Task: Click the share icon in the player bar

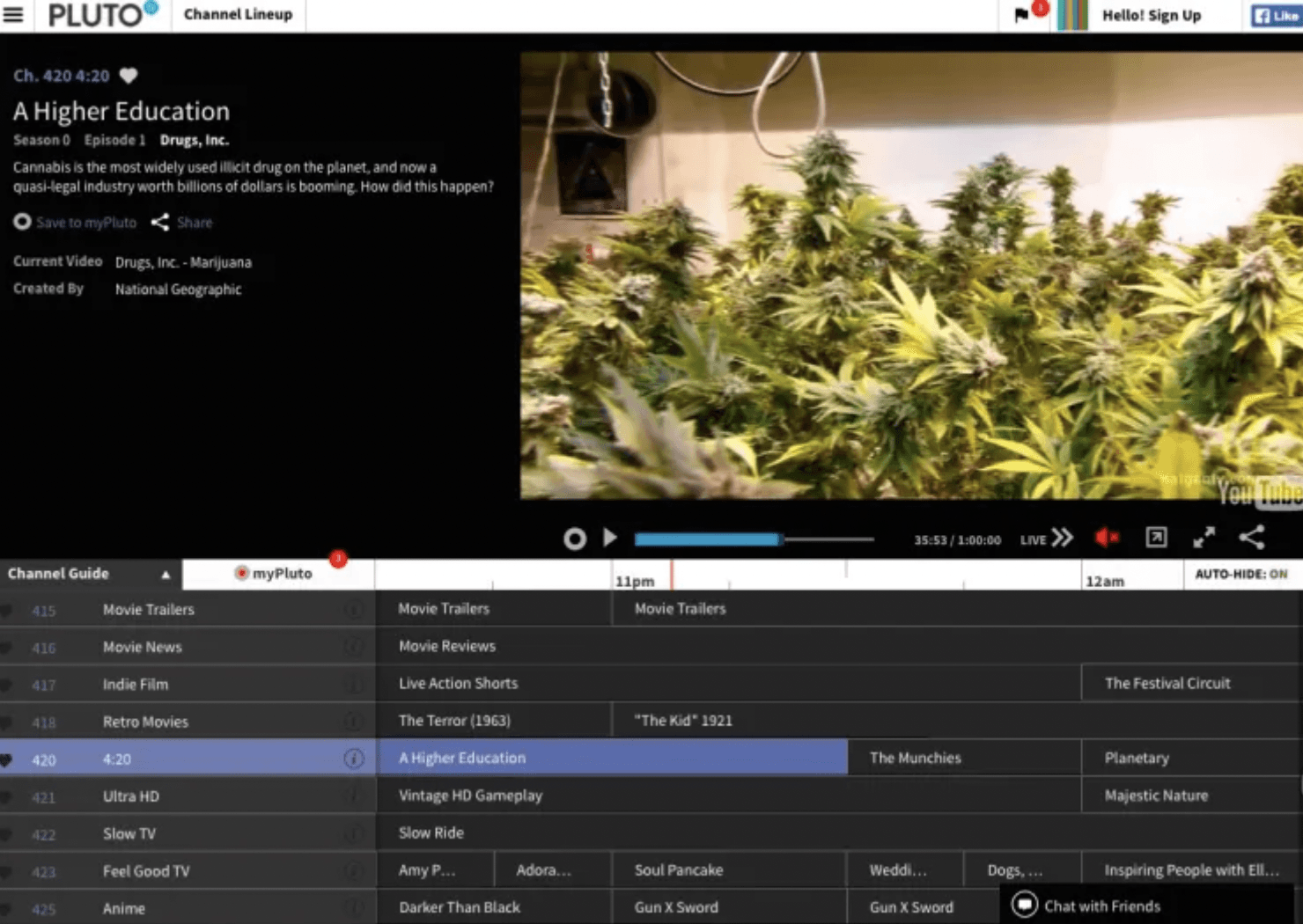Action: click(x=1252, y=537)
